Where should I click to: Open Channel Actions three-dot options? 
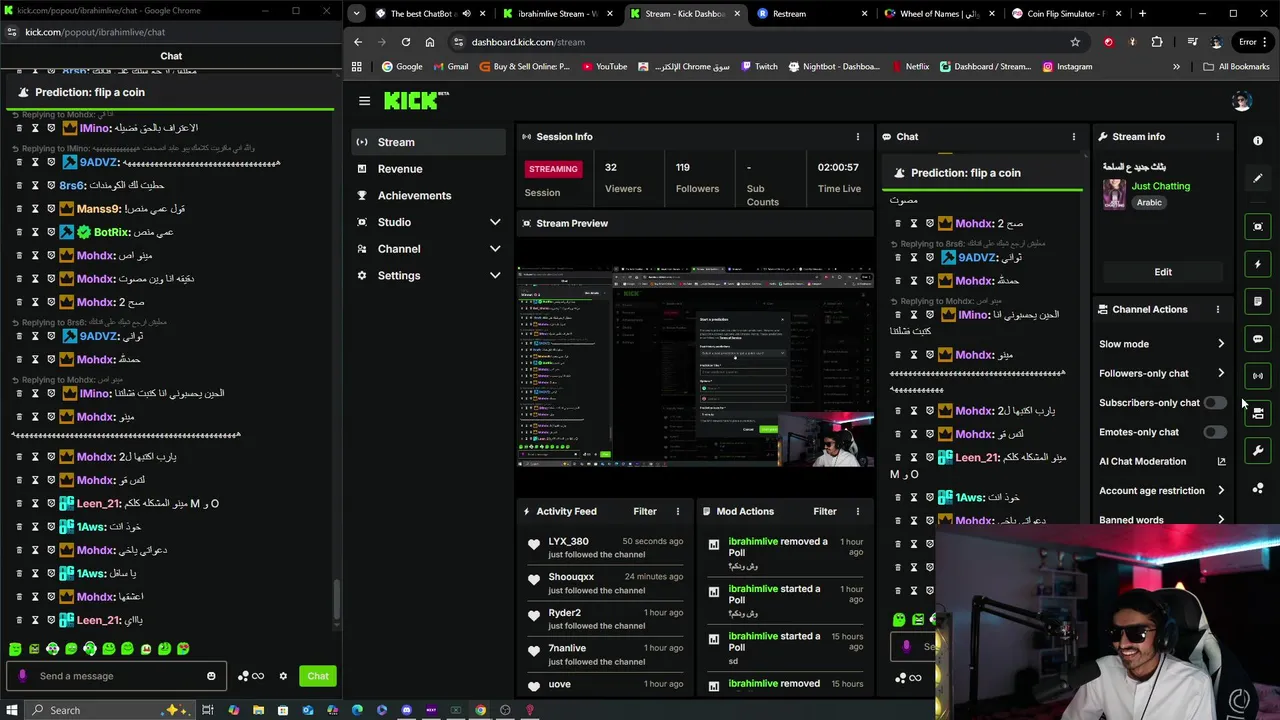[x=1218, y=310]
